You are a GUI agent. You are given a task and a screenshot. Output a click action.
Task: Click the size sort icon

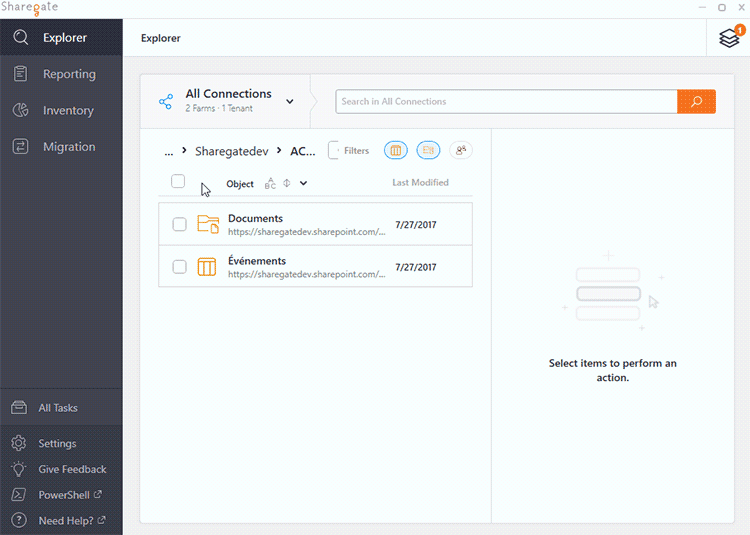tap(287, 183)
